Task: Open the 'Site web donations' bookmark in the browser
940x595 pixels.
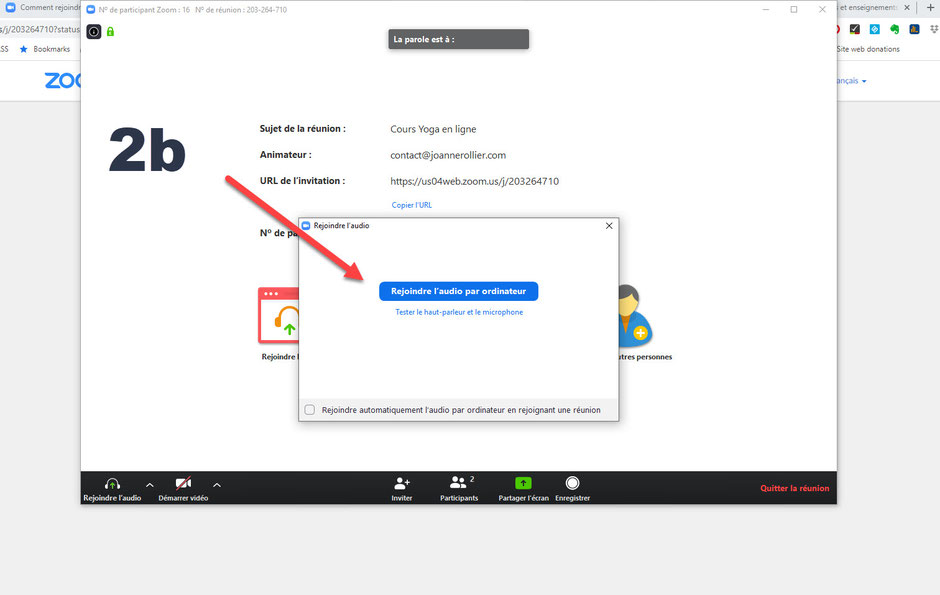Action: pos(868,49)
